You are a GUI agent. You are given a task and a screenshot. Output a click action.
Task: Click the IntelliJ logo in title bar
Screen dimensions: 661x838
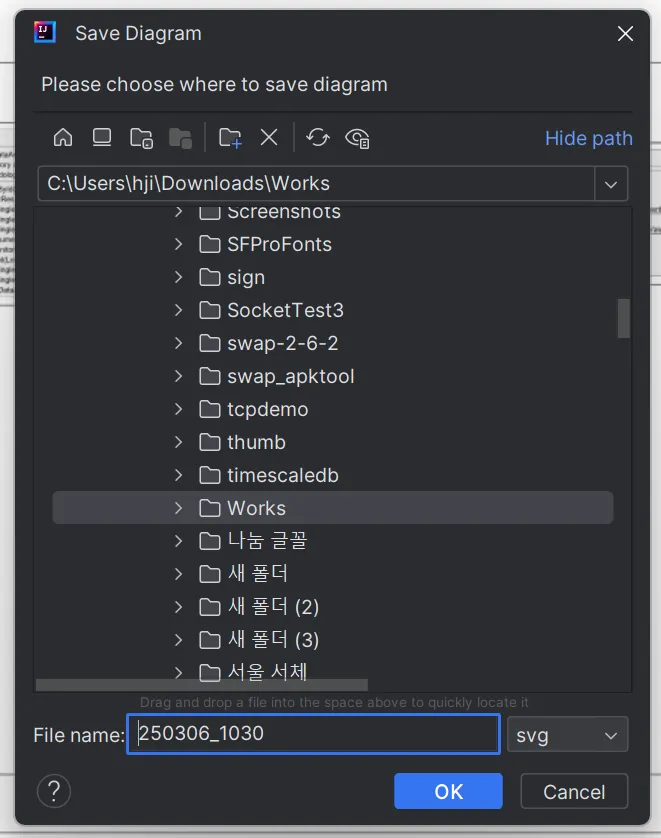tap(45, 32)
